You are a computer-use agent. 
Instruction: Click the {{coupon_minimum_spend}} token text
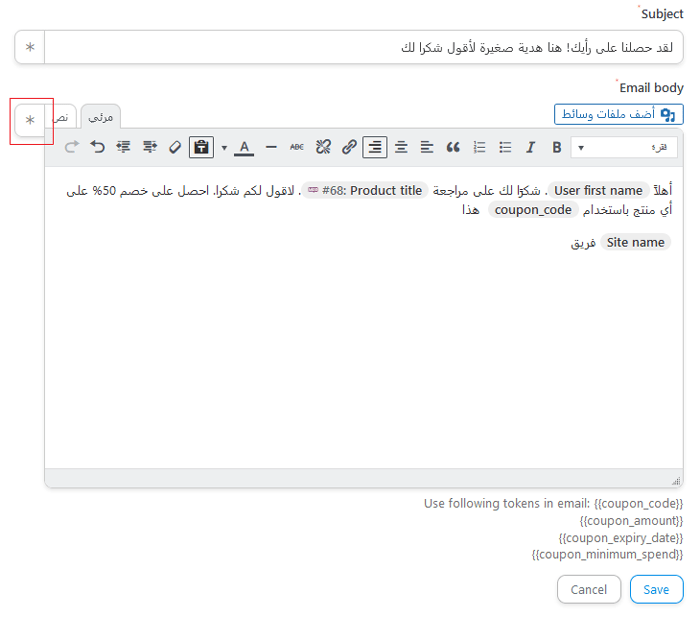[x=607, y=554]
